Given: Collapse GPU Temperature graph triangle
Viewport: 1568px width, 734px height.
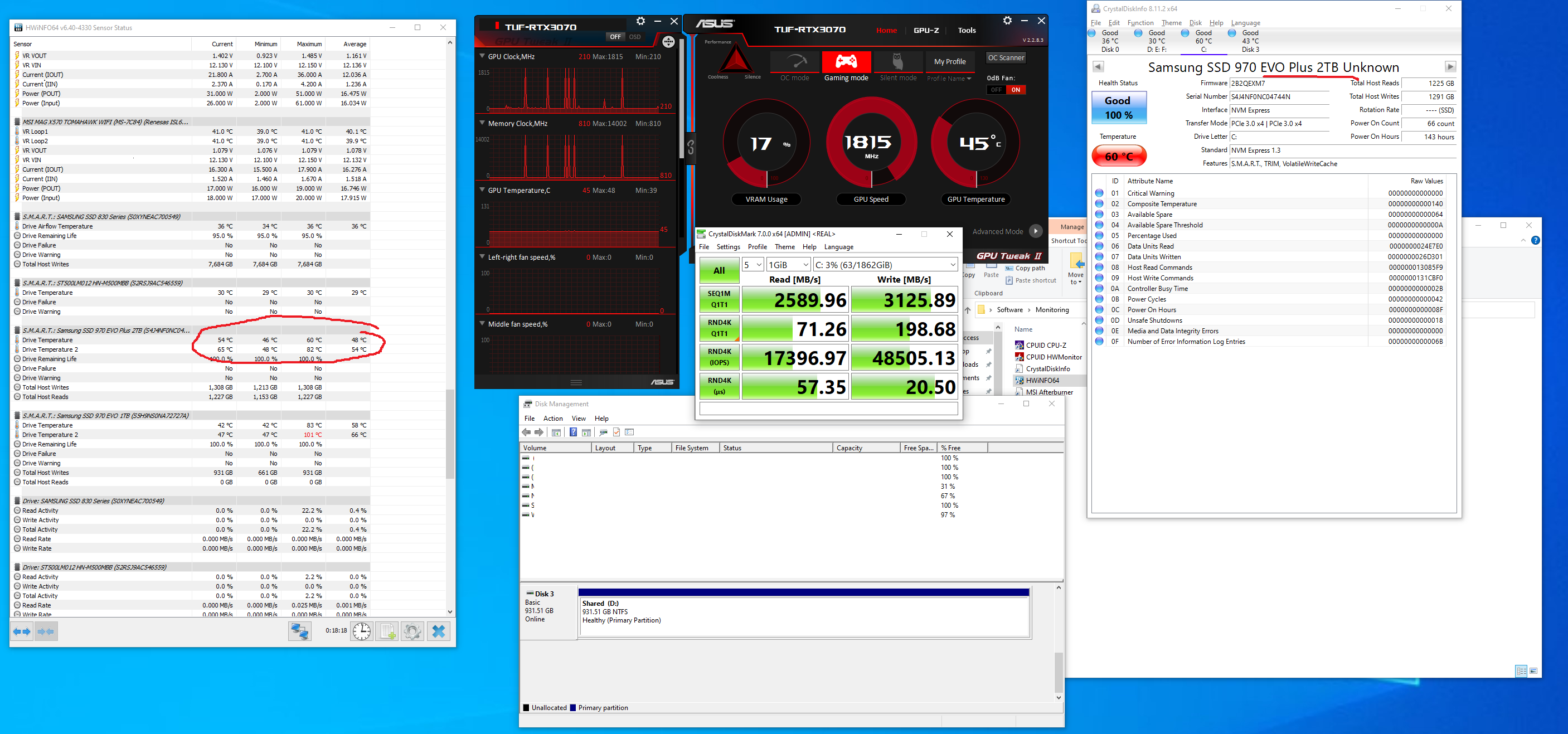Looking at the screenshot, I should [482, 190].
